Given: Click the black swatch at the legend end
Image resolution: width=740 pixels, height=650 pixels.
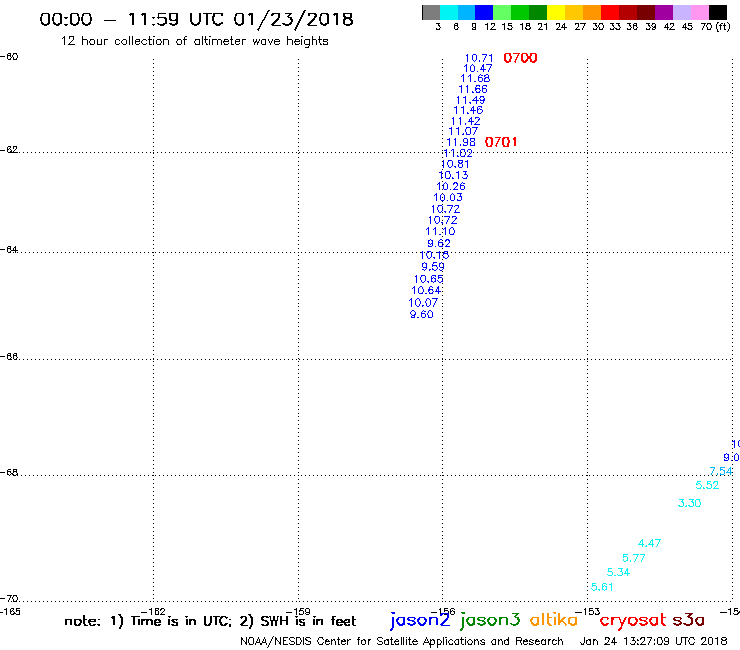Looking at the screenshot, I should click(718, 12).
